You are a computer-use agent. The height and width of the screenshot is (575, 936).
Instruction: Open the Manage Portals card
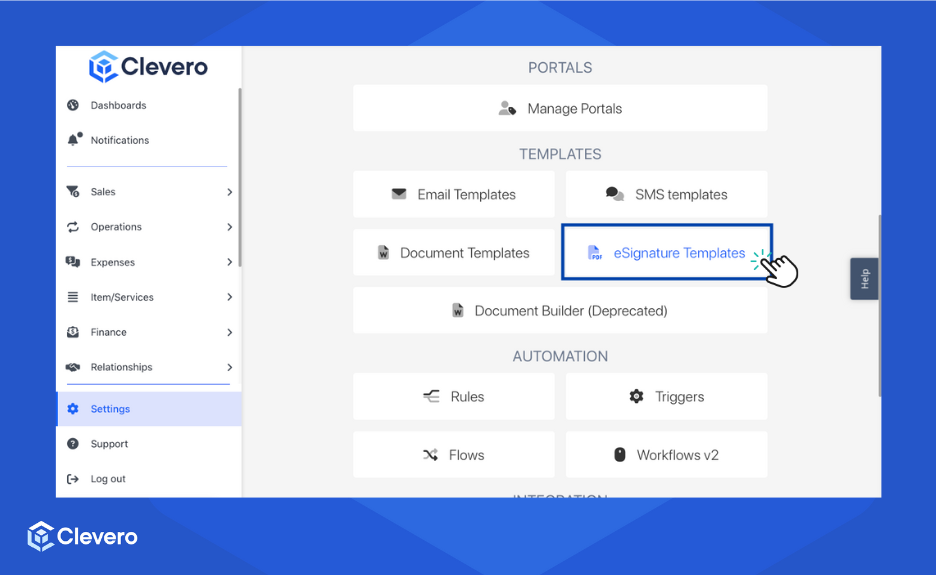point(560,108)
